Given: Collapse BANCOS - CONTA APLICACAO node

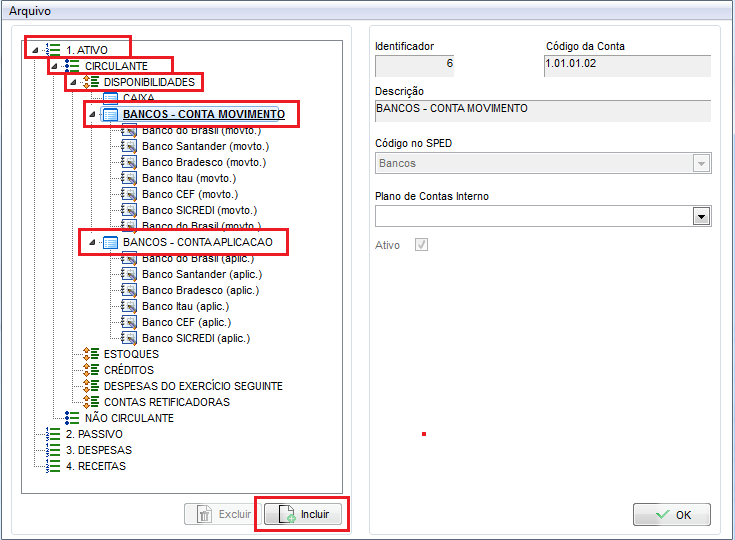Looking at the screenshot, I should [x=92, y=243].
